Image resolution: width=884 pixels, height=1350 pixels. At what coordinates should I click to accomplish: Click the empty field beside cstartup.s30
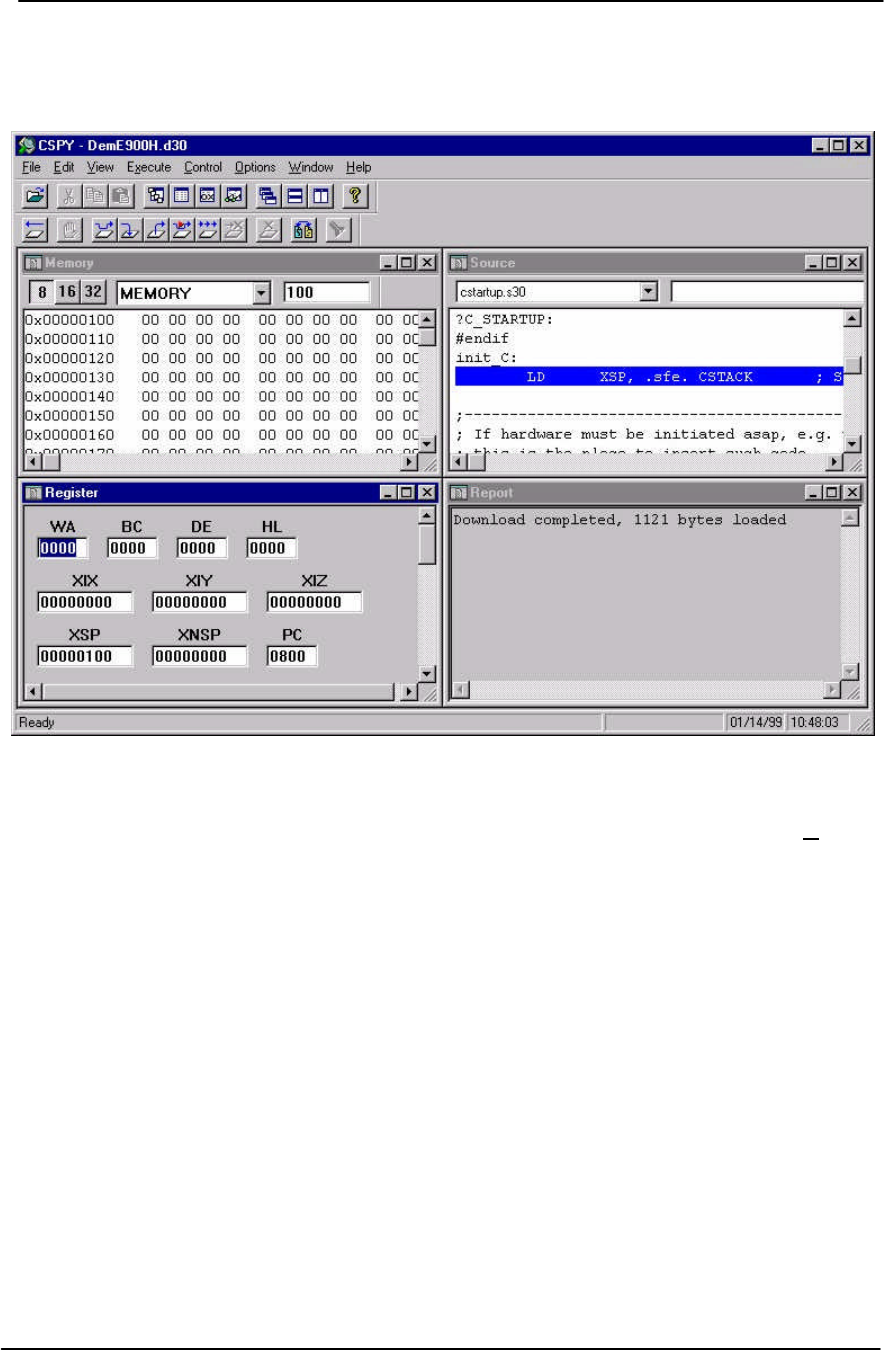(x=767, y=291)
